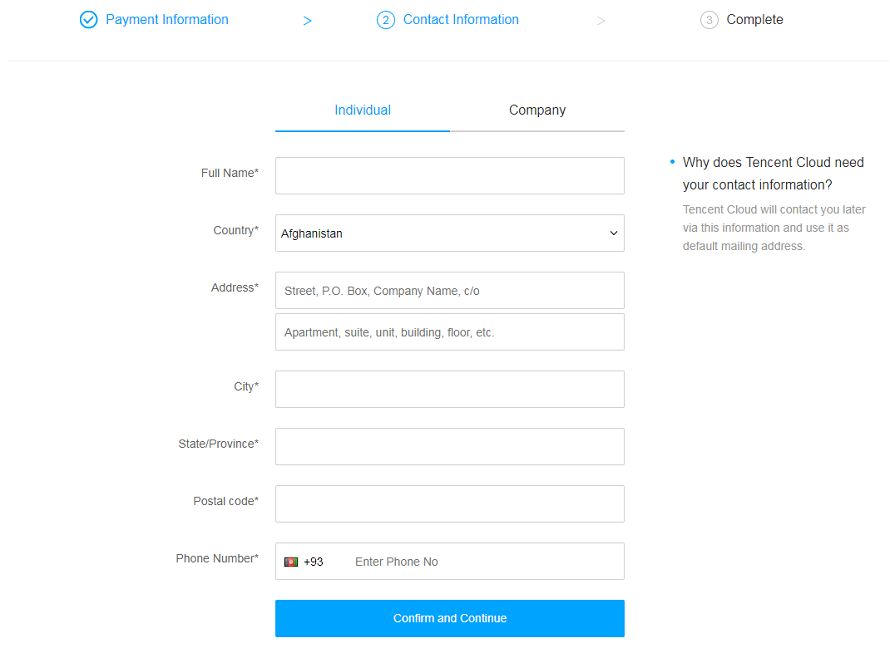Select the Postal code field
Screen dimensions: 890x648
click(449, 503)
